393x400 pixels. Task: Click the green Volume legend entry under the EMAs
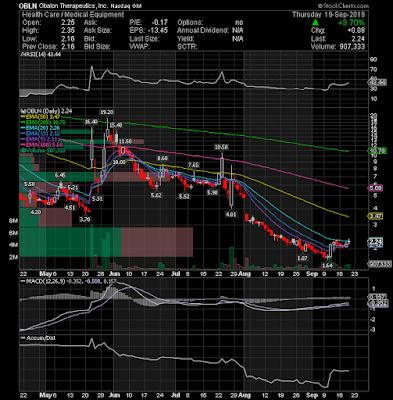point(43,151)
